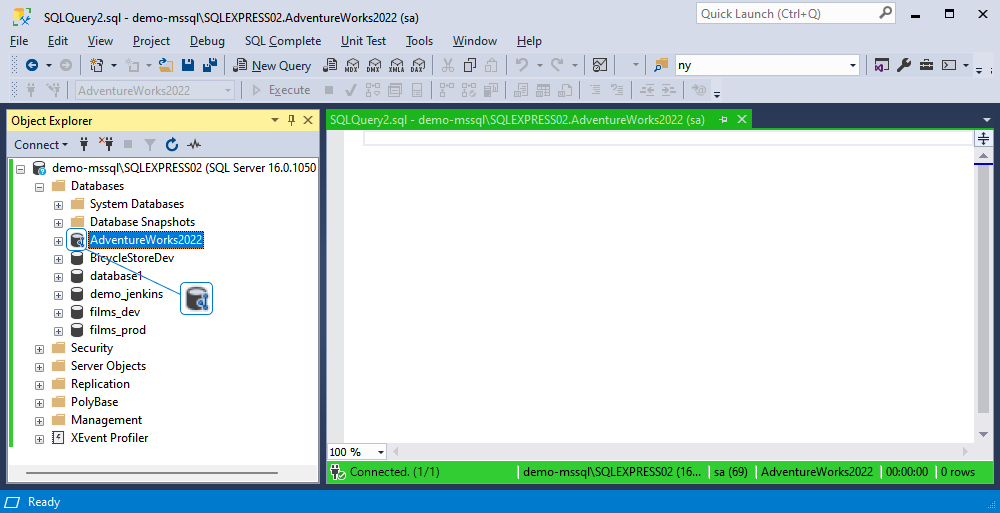
Task: Click the Object Explorer horizontal scrollbar
Action: (x=152, y=473)
